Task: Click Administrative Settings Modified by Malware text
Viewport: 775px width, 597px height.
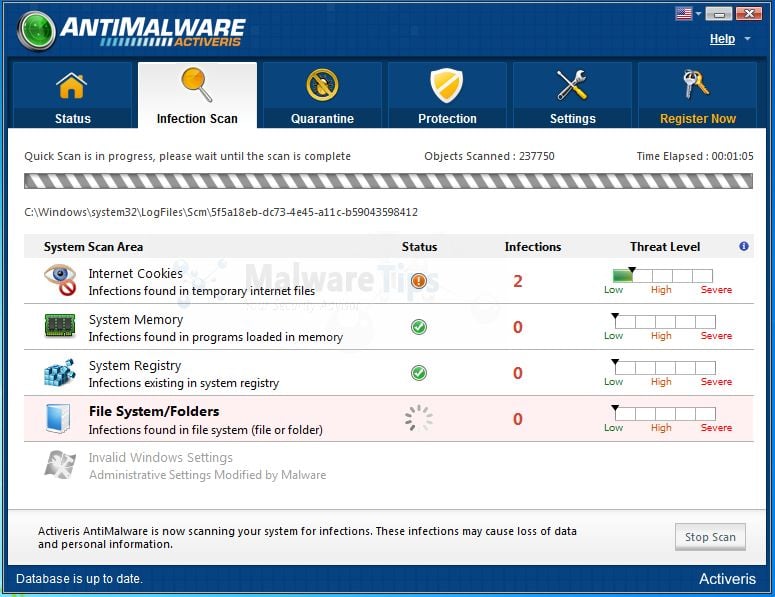Action: [208, 475]
